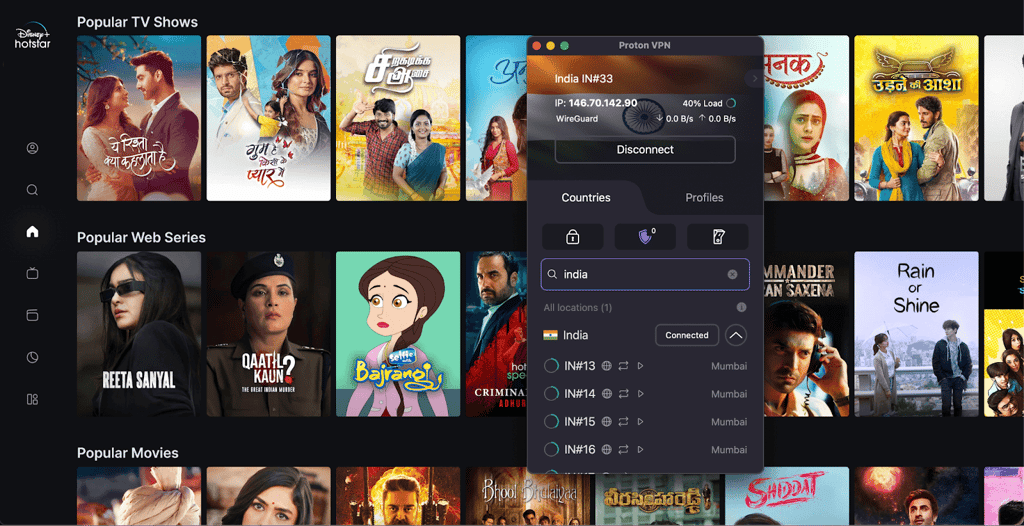Click the Disconnect button
This screenshot has width=1024, height=526.
[x=645, y=150]
